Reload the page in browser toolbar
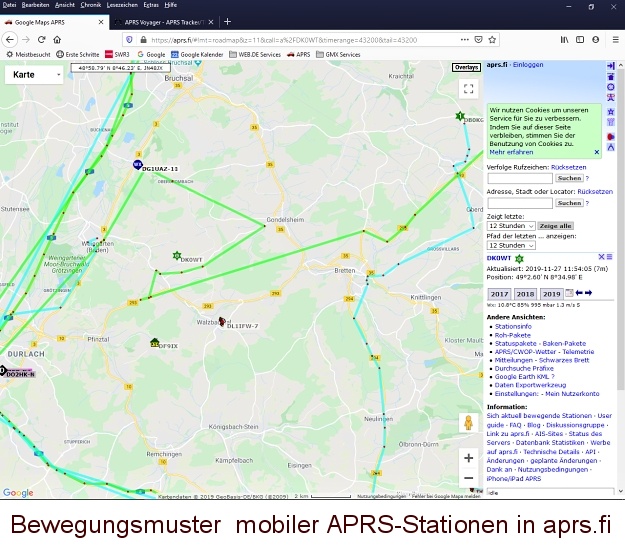Viewport: 625px width, 550px height. point(41,39)
